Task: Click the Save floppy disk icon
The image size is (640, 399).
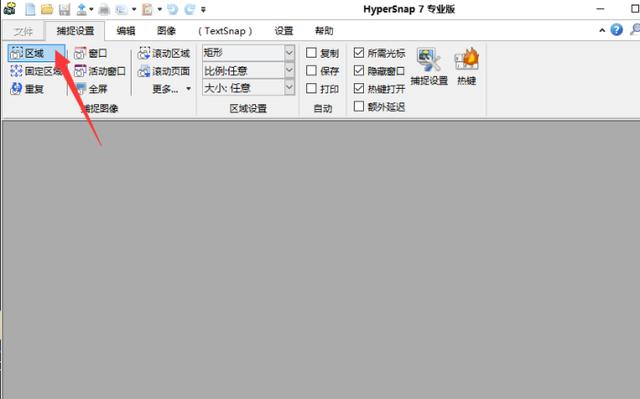Action: coord(64,9)
